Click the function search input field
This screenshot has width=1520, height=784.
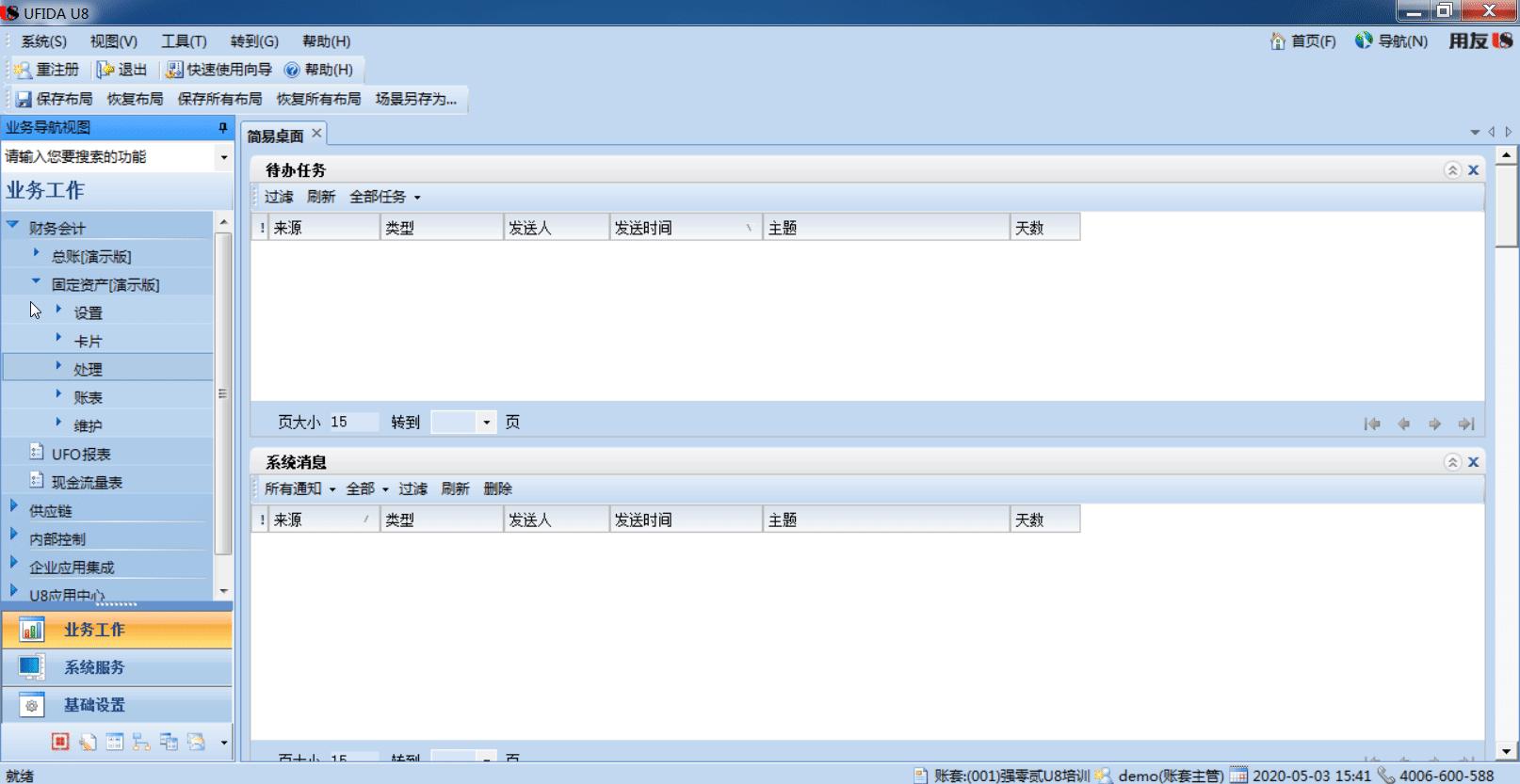108,157
